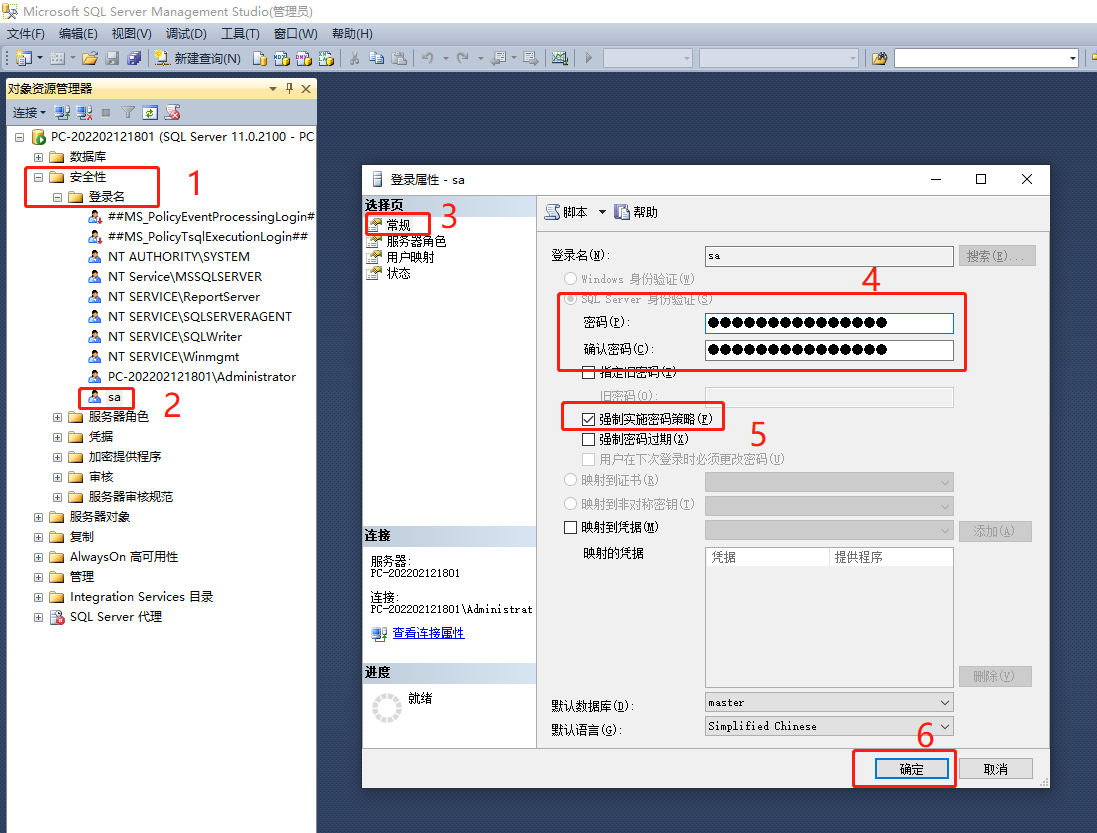This screenshot has width=1097, height=833.
Task: Open 脚本 dropdown arrow in dialog
Action: click(x=602, y=212)
